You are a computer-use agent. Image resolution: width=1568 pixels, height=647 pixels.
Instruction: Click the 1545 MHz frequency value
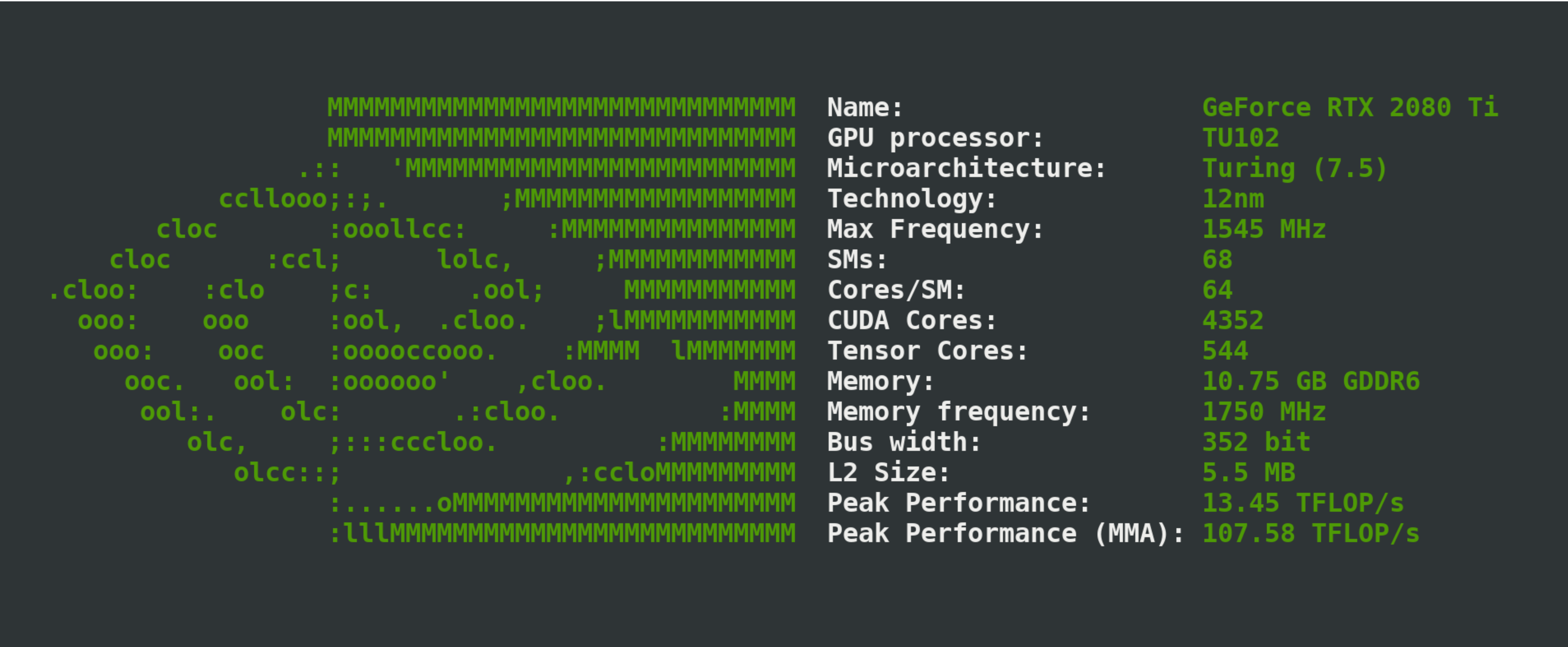point(1264,229)
